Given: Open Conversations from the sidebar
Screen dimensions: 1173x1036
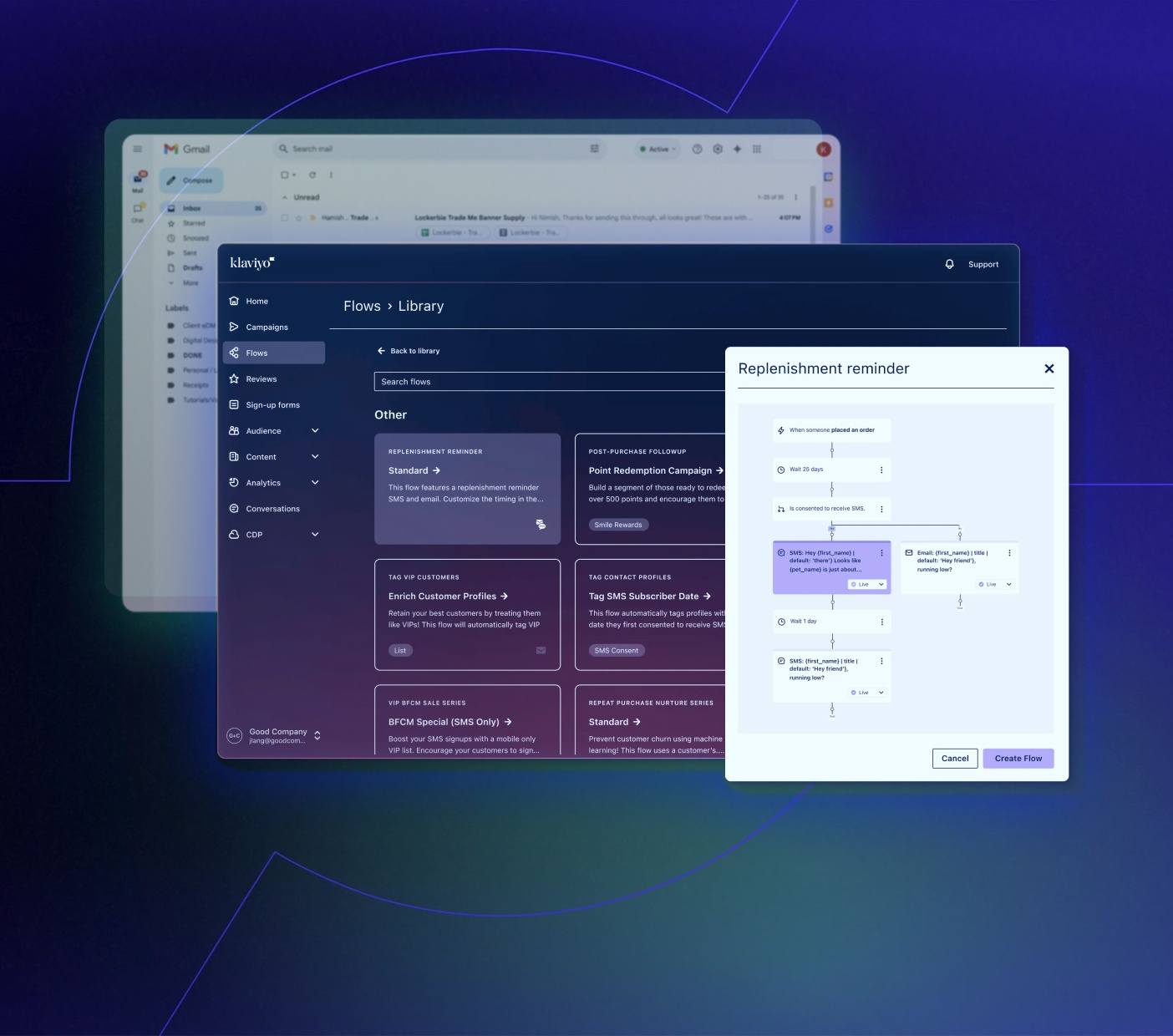Looking at the screenshot, I should pyautogui.click(x=273, y=508).
